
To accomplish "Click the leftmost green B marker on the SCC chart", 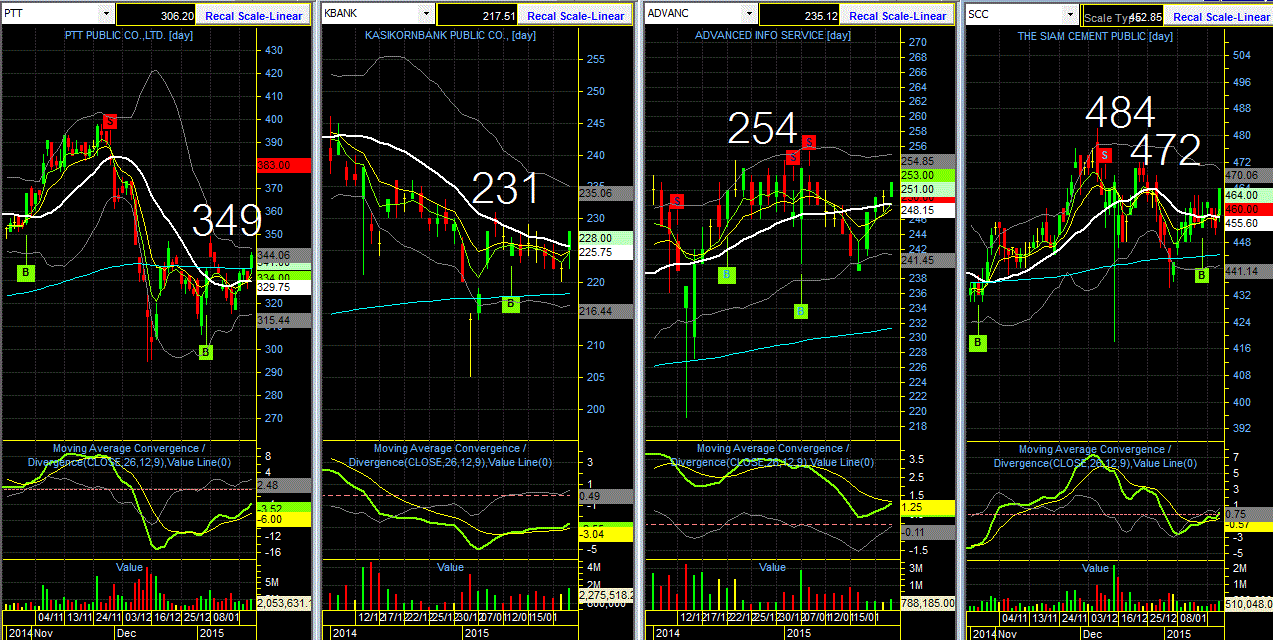I will click(978, 343).
